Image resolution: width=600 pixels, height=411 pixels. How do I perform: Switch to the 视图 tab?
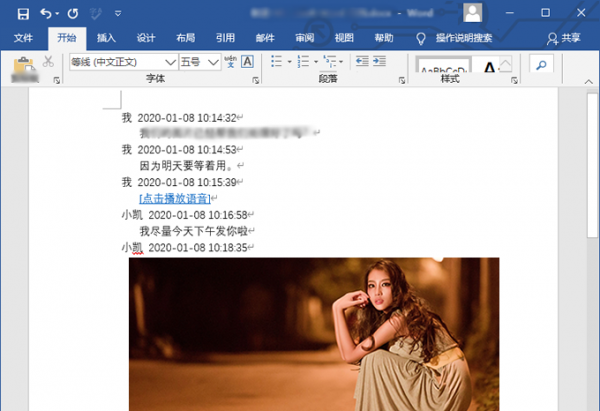pyautogui.click(x=344, y=38)
